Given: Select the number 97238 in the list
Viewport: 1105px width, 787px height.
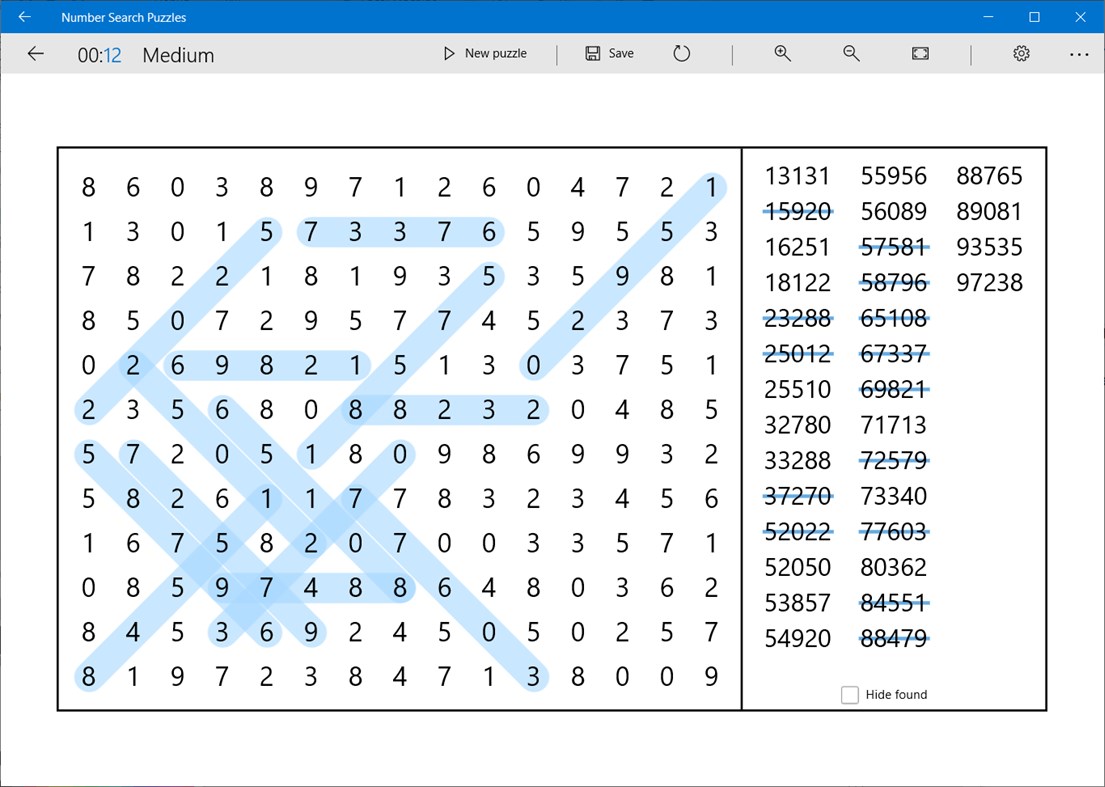Looking at the screenshot, I should (x=989, y=283).
